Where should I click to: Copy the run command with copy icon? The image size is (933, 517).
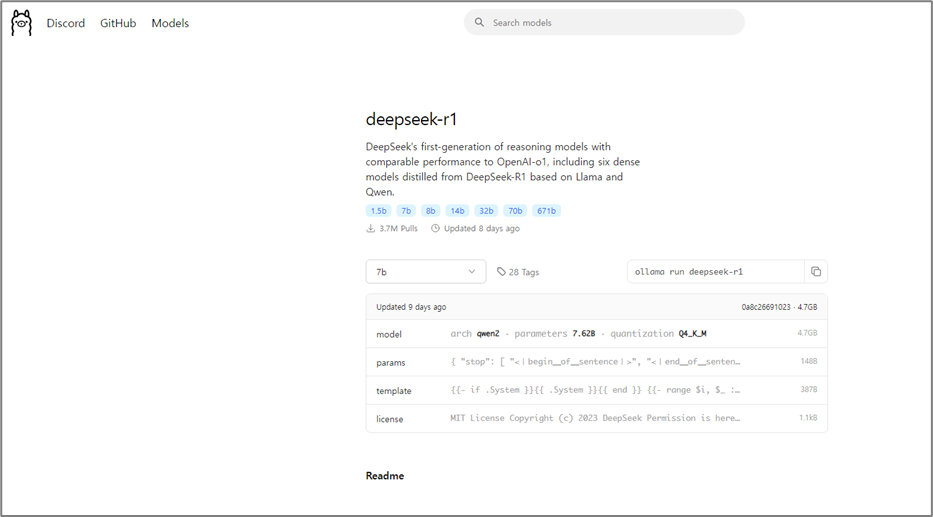[816, 272]
